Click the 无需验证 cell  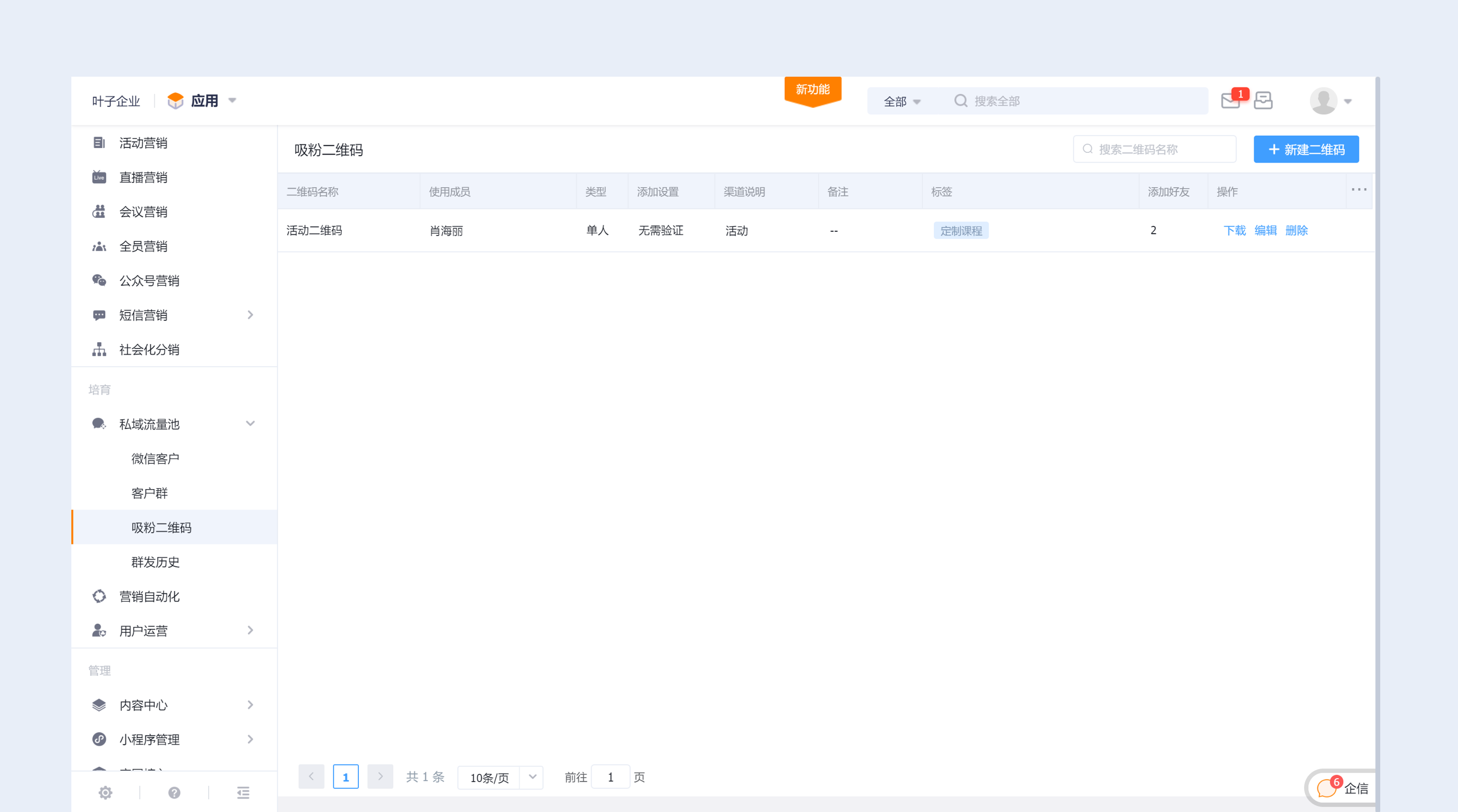coord(660,230)
